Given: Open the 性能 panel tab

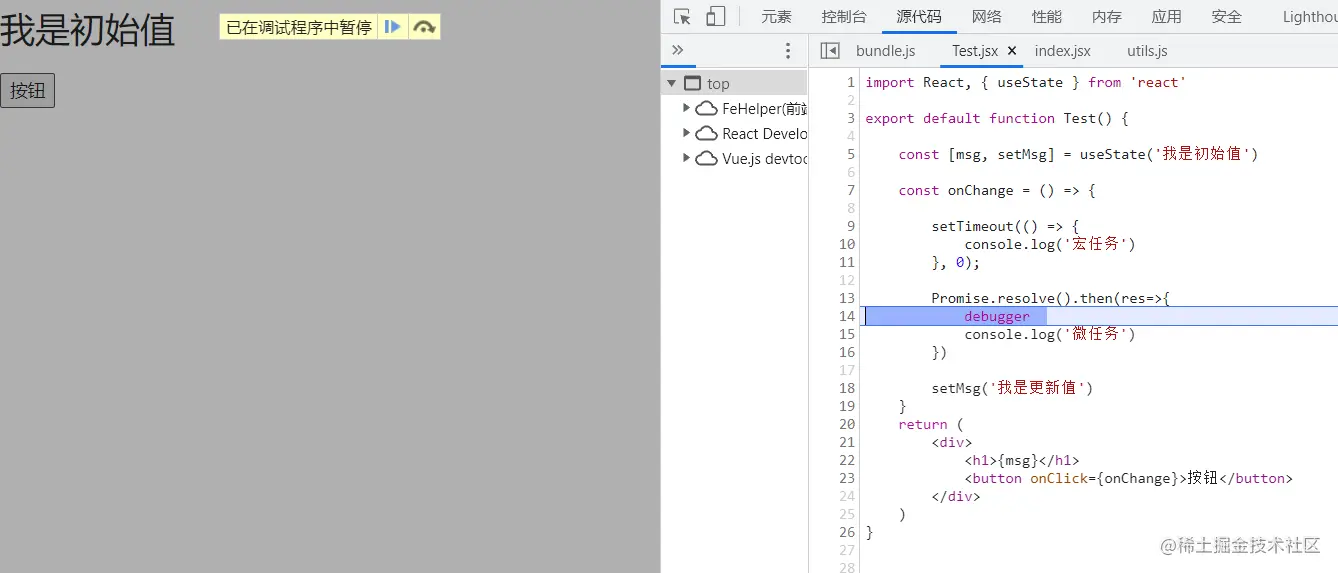Looking at the screenshot, I should 1047,16.
